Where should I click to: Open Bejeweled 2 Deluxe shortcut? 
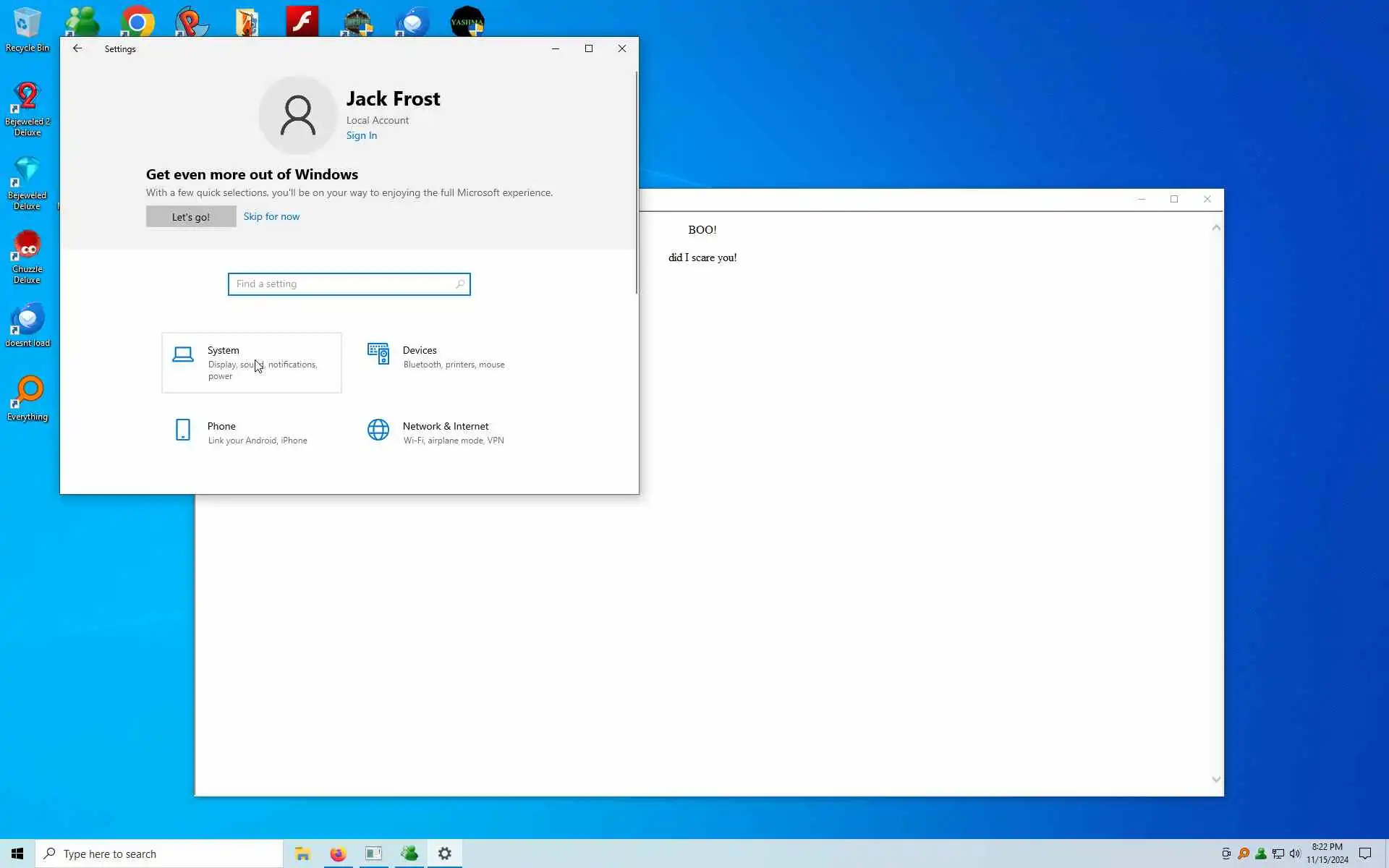pyautogui.click(x=27, y=109)
